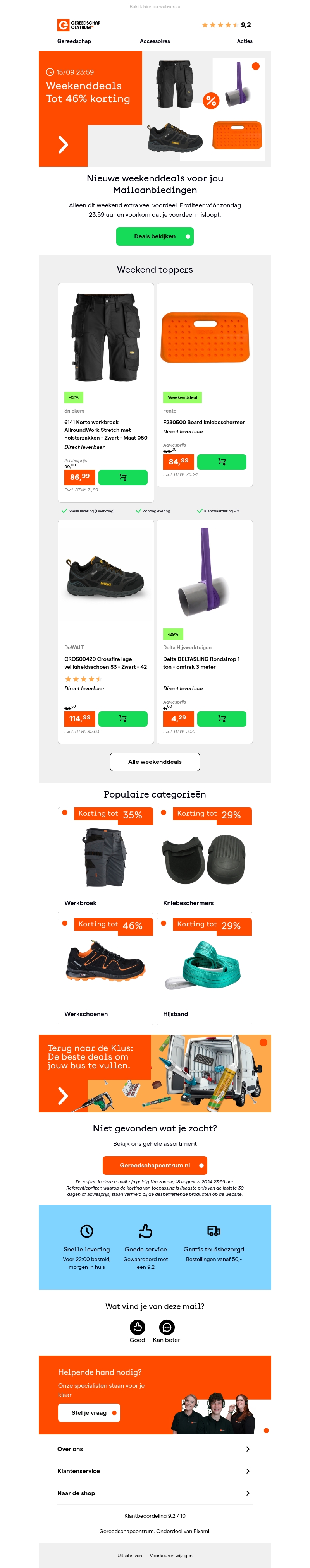Click the Uitschrijven link
The height and width of the screenshot is (1568, 310).
[x=129, y=1555]
